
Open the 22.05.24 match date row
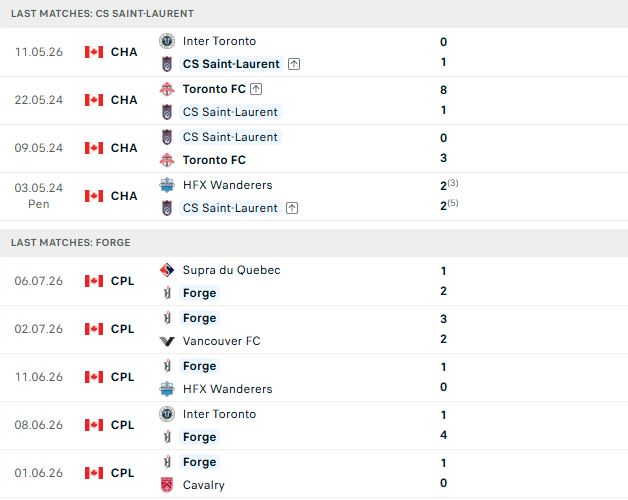click(314, 101)
